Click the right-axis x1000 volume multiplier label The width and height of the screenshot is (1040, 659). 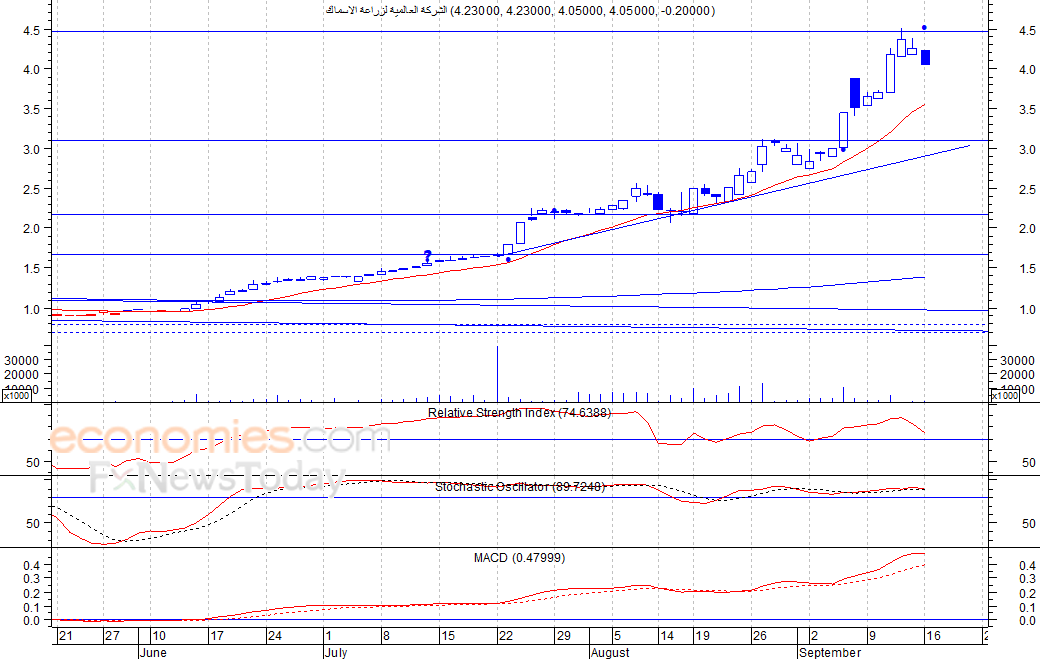click(1004, 396)
